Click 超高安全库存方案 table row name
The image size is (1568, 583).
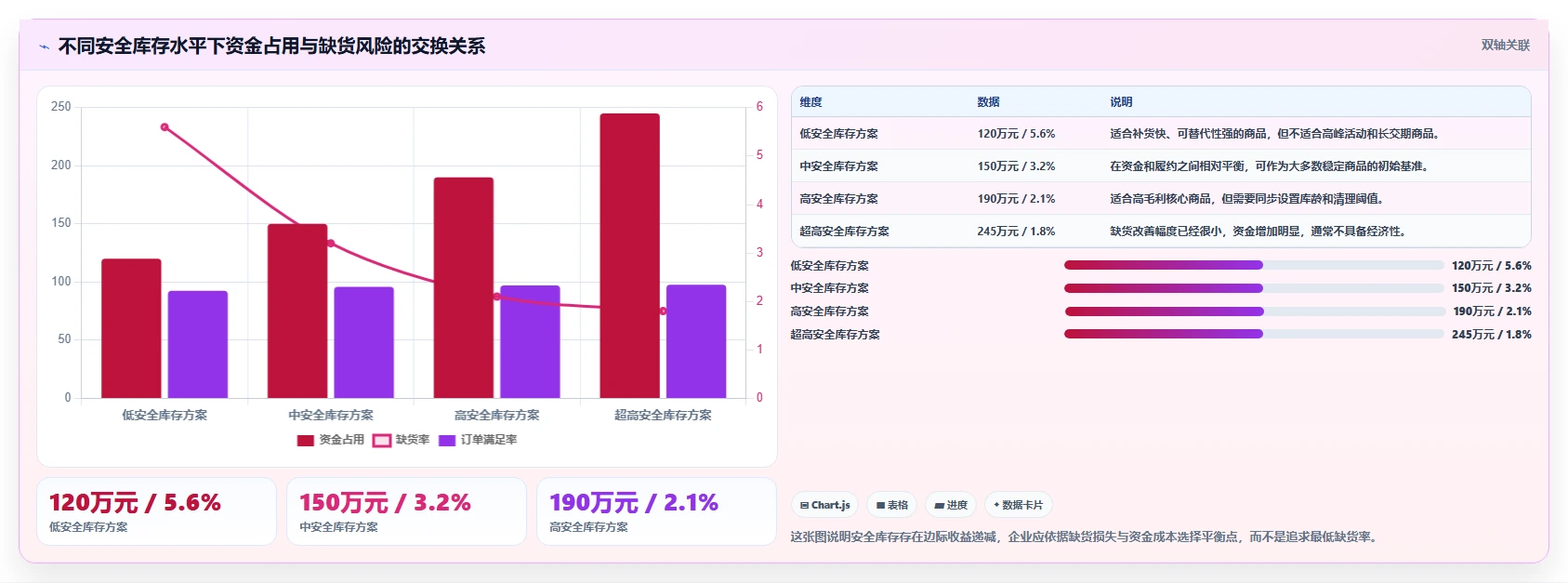(844, 232)
